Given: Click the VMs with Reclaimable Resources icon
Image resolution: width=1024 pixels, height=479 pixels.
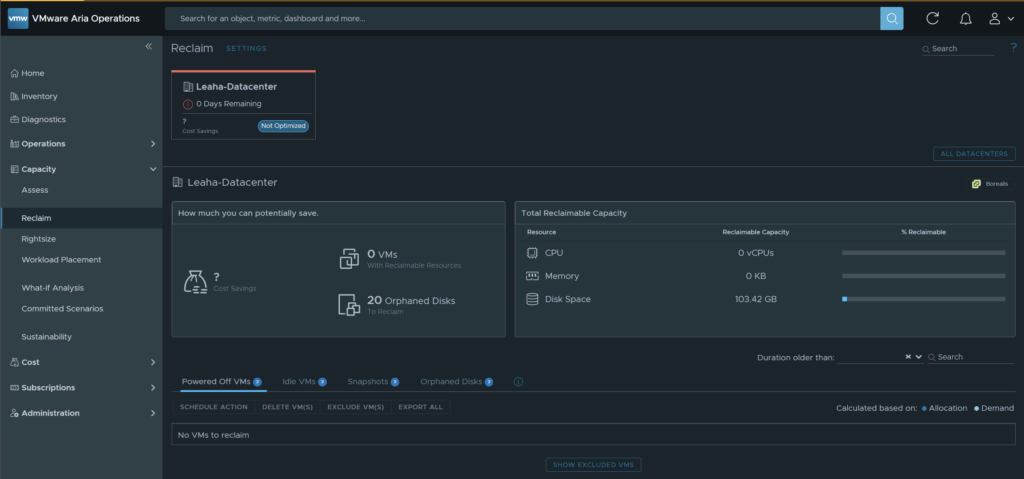Looking at the screenshot, I should point(349,258).
